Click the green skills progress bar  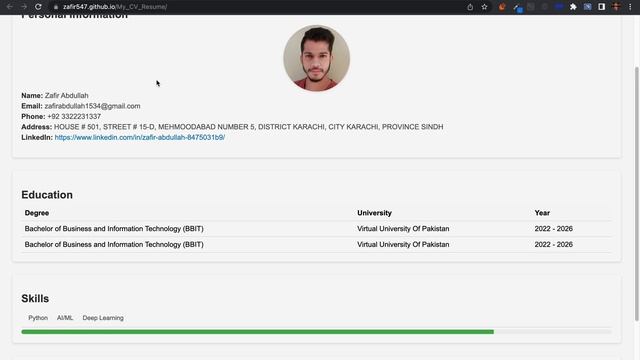coord(258,332)
